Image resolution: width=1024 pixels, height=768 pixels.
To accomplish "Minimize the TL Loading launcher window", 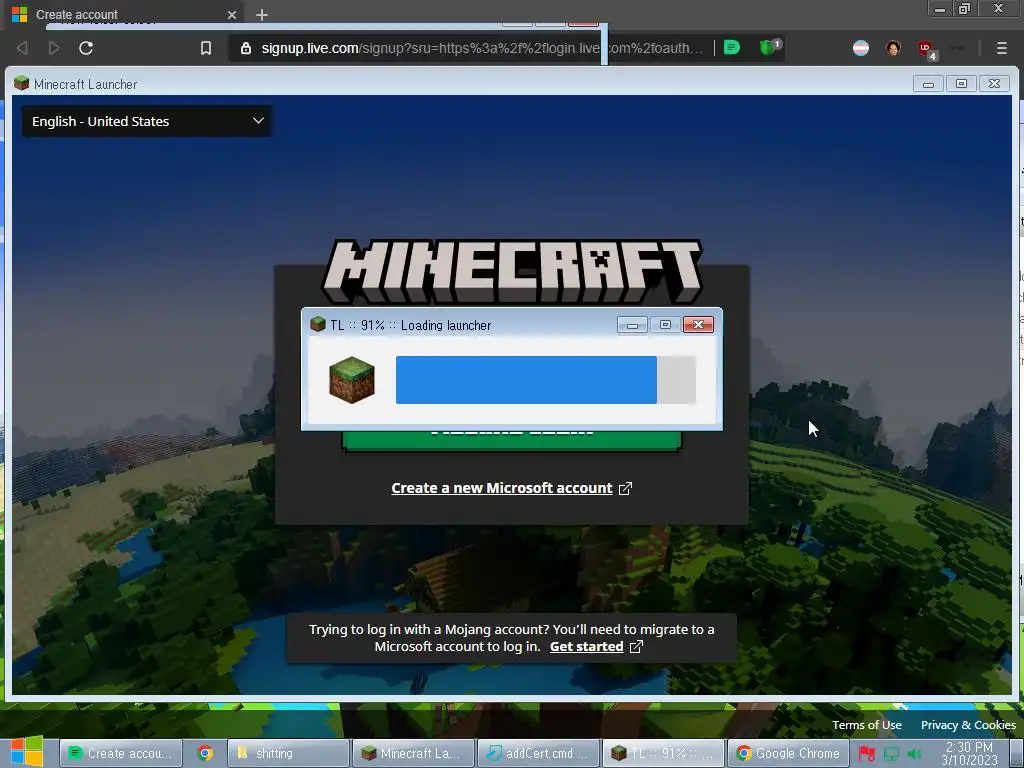I will pyautogui.click(x=632, y=325).
